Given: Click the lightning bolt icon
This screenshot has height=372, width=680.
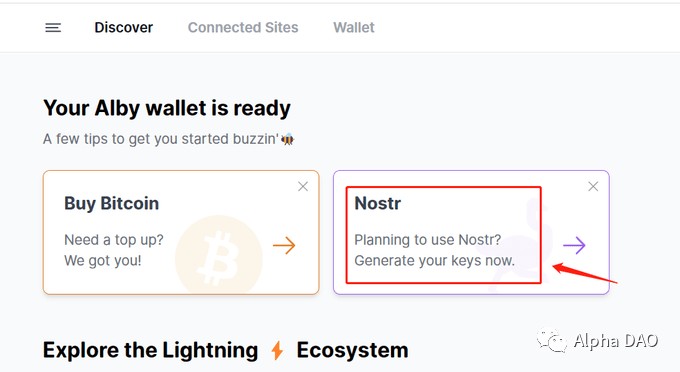Looking at the screenshot, I should [277, 351].
